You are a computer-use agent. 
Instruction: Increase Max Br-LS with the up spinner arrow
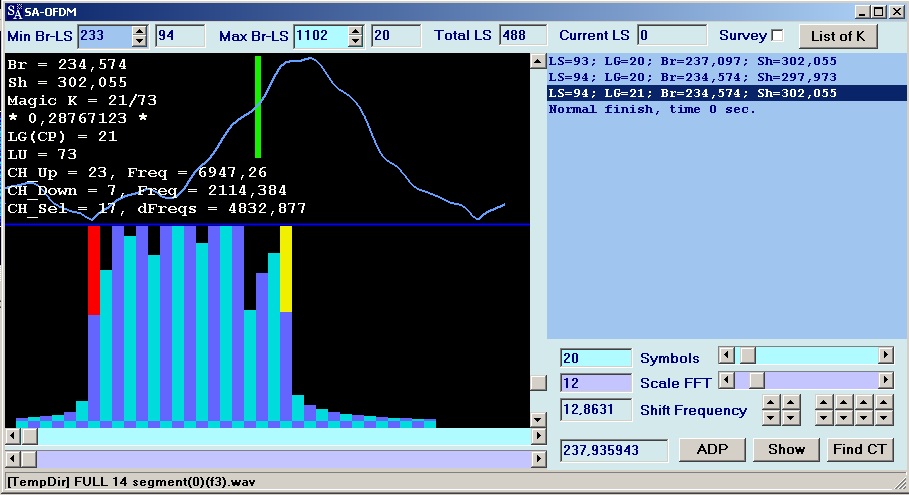click(x=356, y=31)
